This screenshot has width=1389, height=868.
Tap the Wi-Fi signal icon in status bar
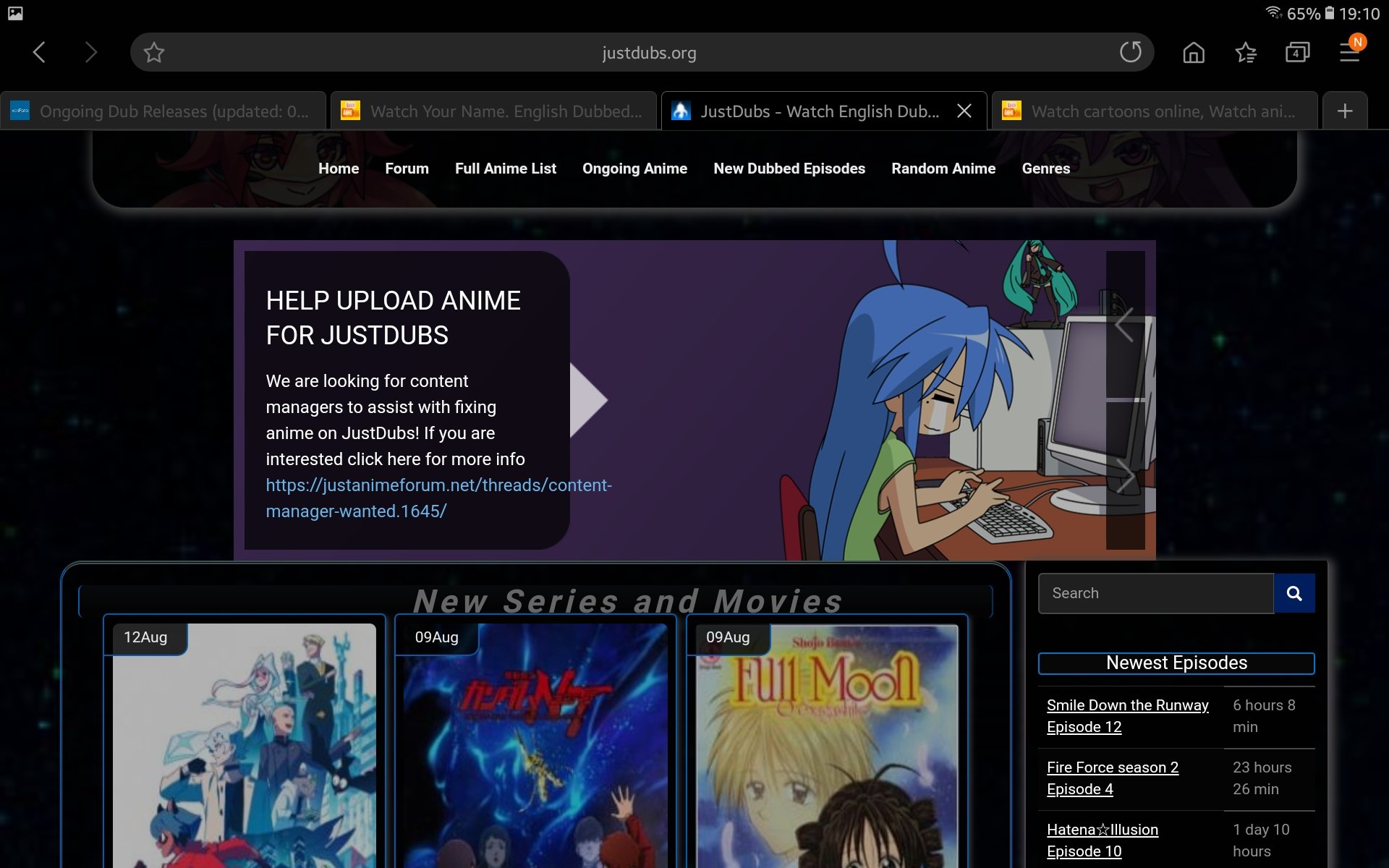(x=1274, y=12)
